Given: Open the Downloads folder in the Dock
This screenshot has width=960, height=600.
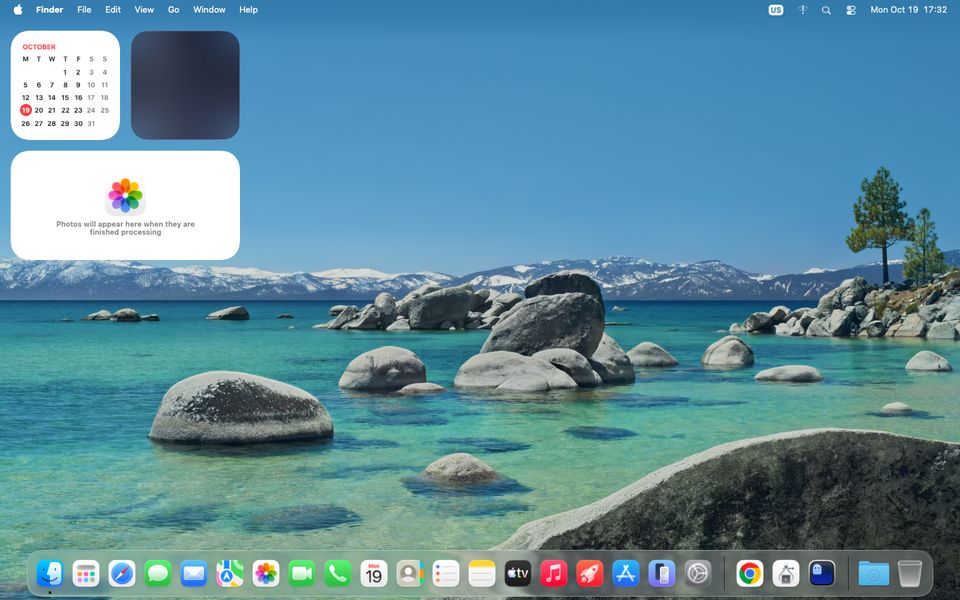Looking at the screenshot, I should tap(874, 574).
